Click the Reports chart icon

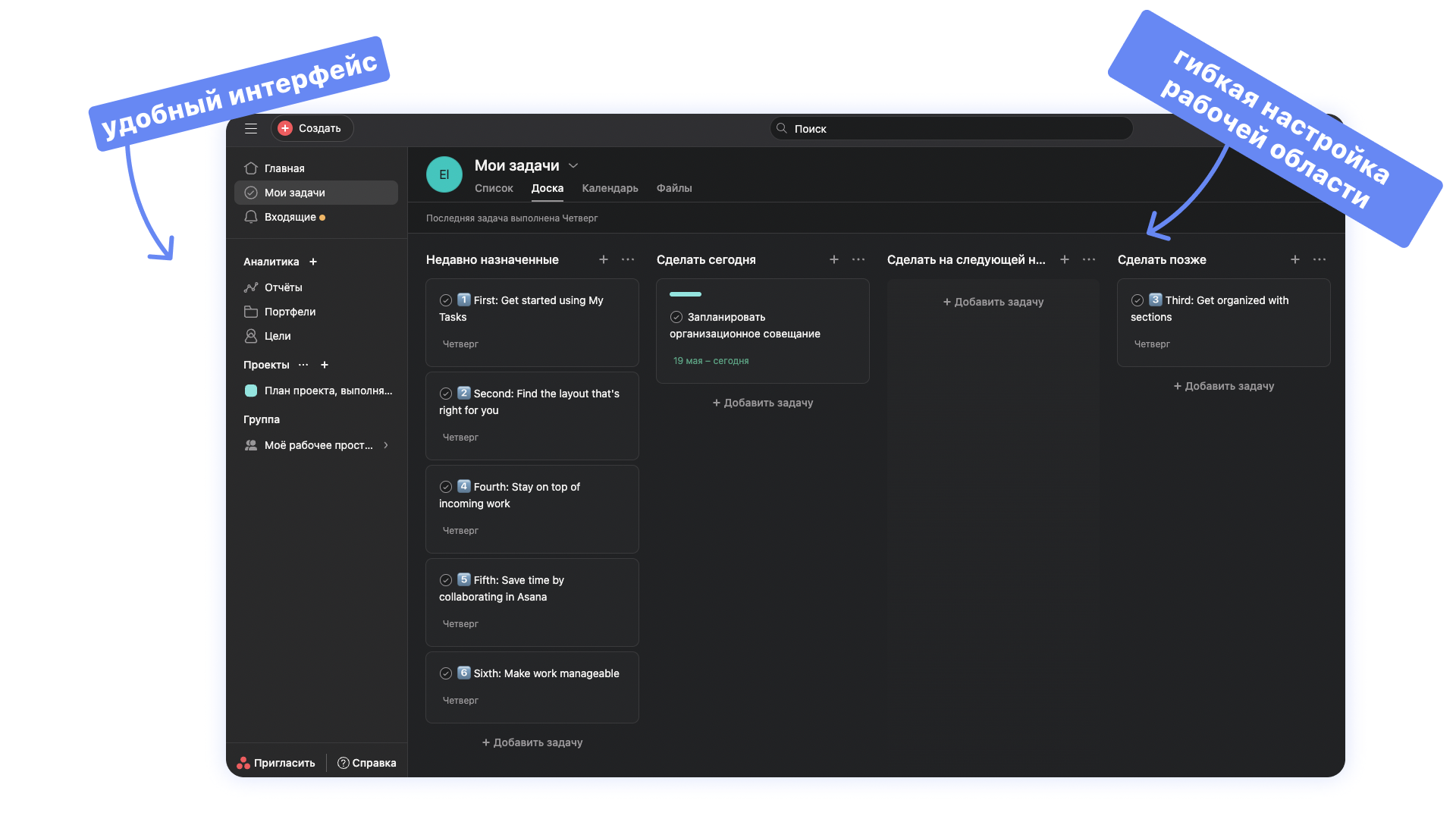(x=251, y=287)
